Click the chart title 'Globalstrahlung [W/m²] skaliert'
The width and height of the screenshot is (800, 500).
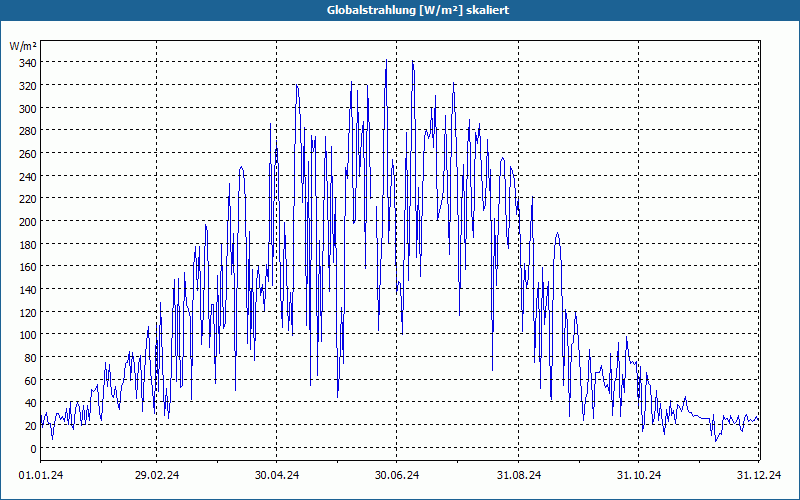click(418, 10)
